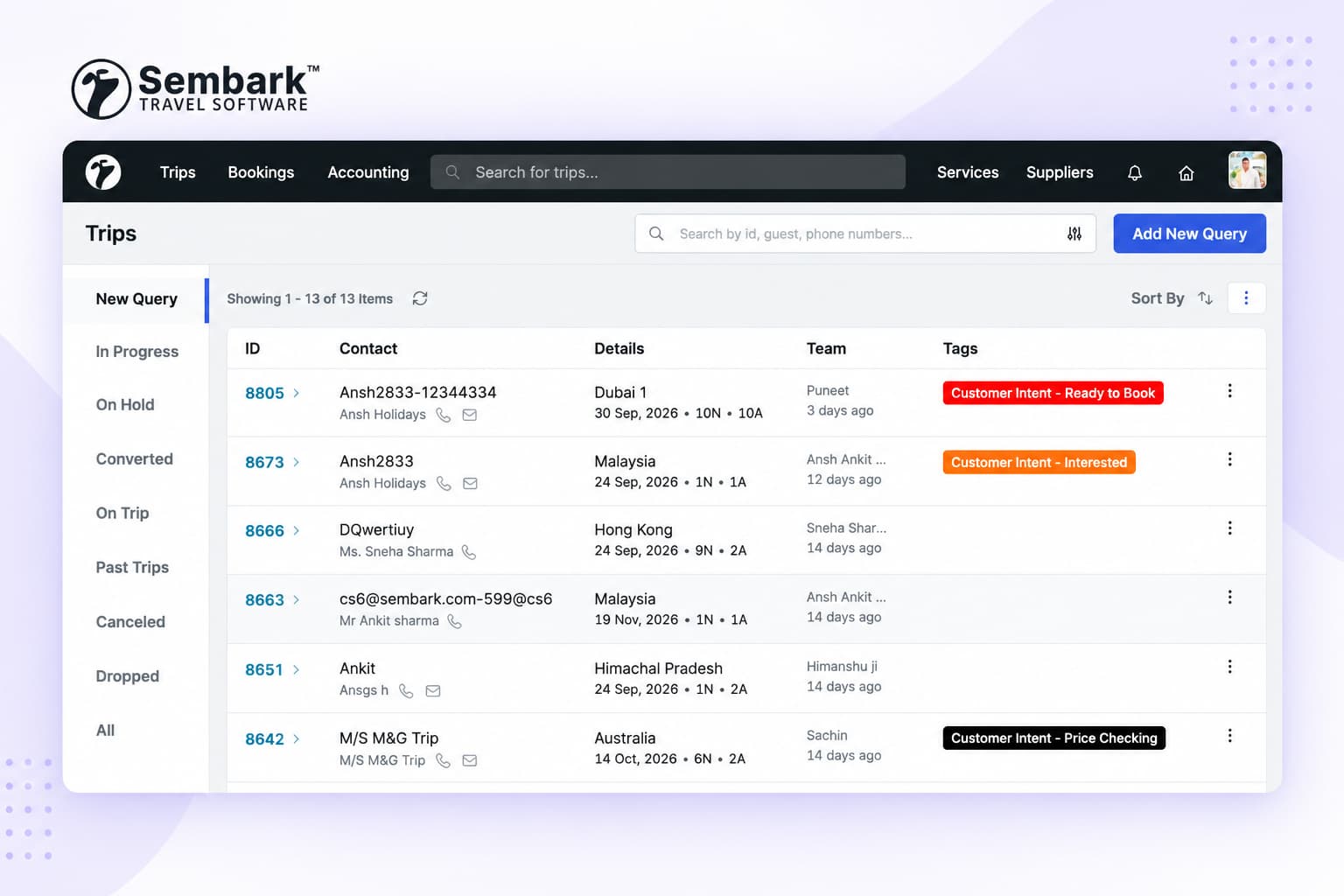Open Accounting in the top navigation
Viewport: 1344px width, 896px height.
(x=368, y=172)
